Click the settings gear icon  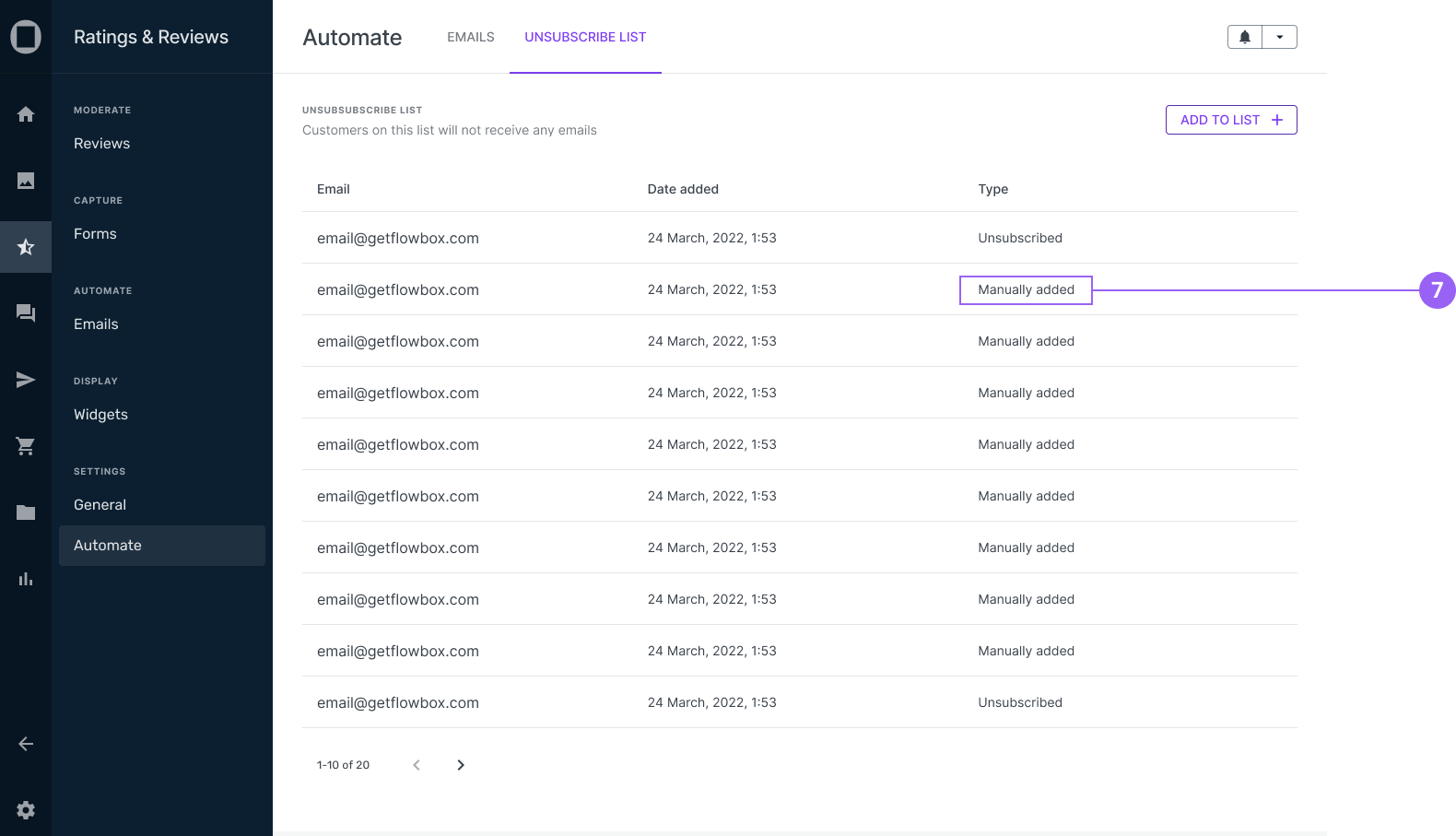(x=26, y=810)
